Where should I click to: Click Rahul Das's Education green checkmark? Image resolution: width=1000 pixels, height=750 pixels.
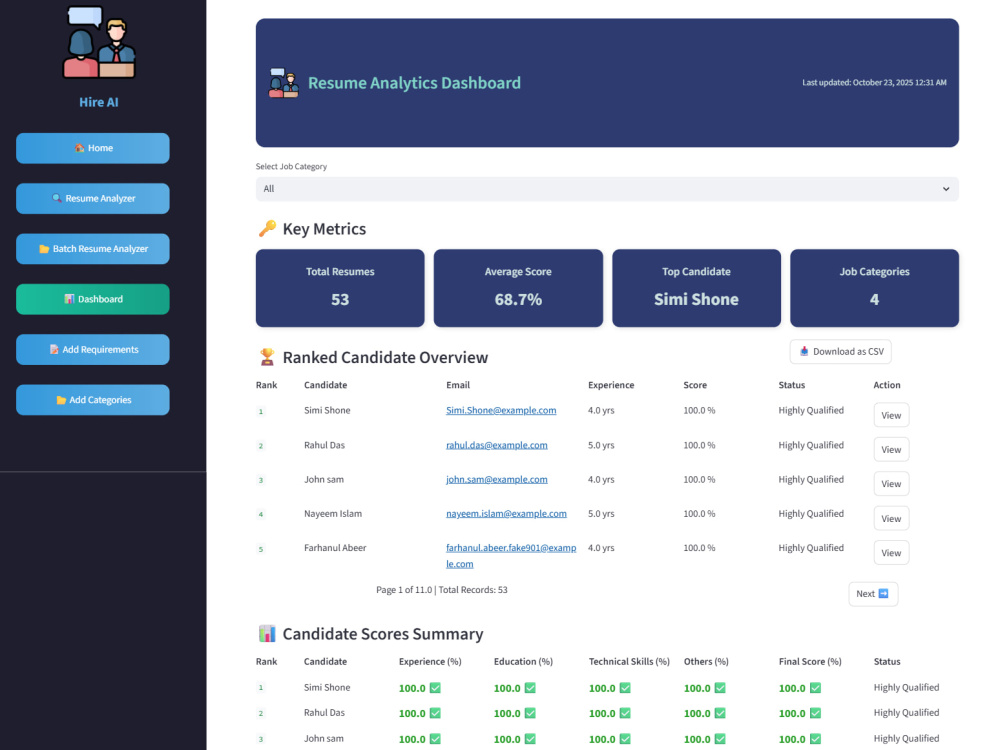[x=530, y=713]
